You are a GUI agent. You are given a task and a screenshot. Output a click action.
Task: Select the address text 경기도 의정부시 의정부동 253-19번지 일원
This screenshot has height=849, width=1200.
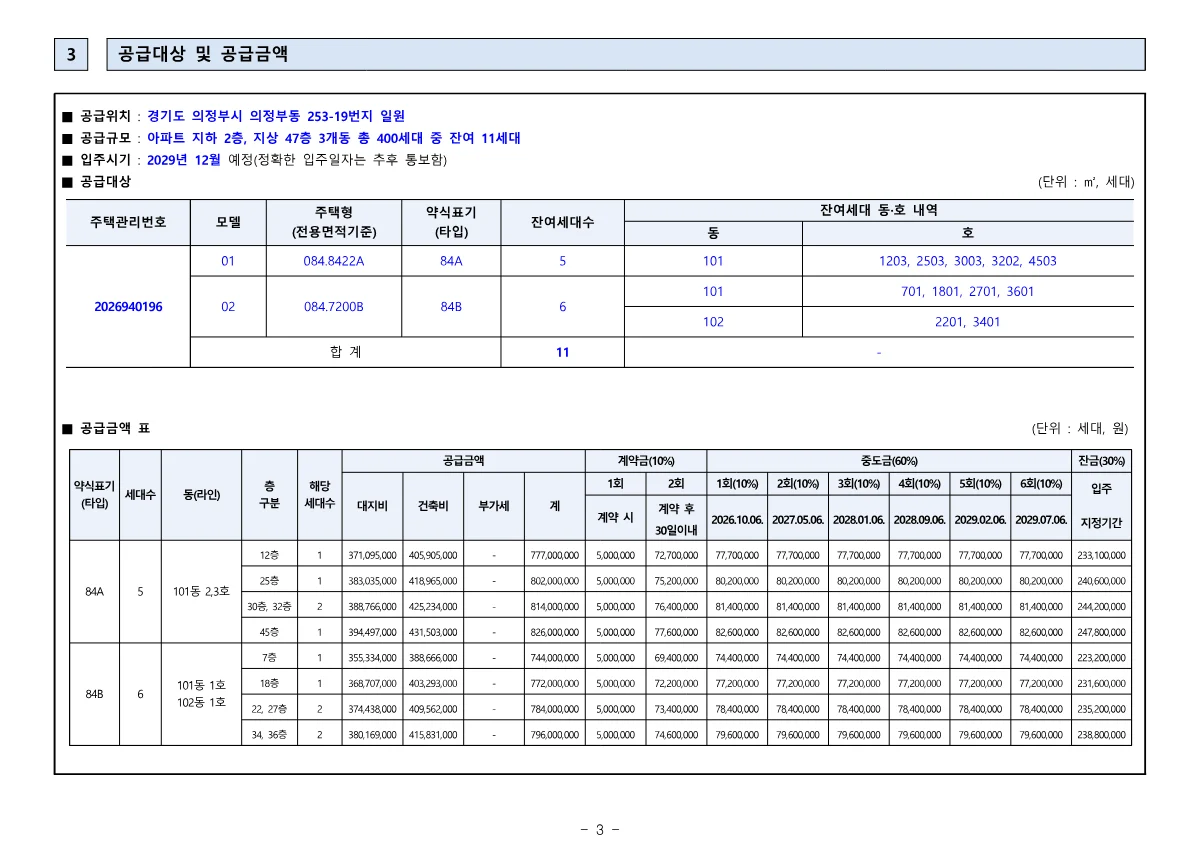point(275,116)
